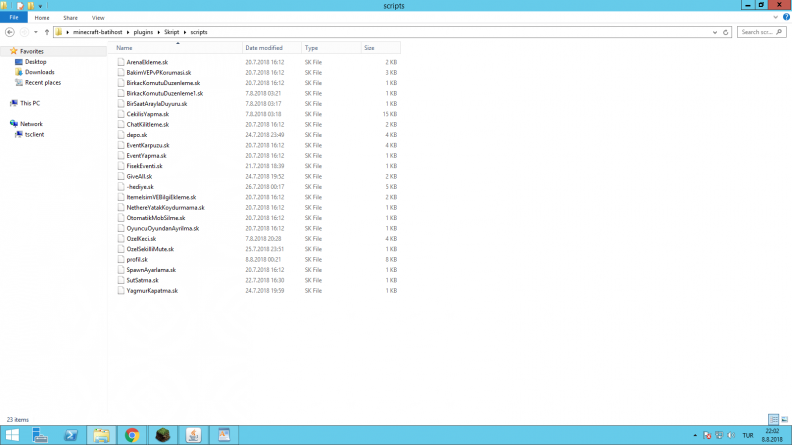Select the ArenaEkleme.sk file

(147, 62)
